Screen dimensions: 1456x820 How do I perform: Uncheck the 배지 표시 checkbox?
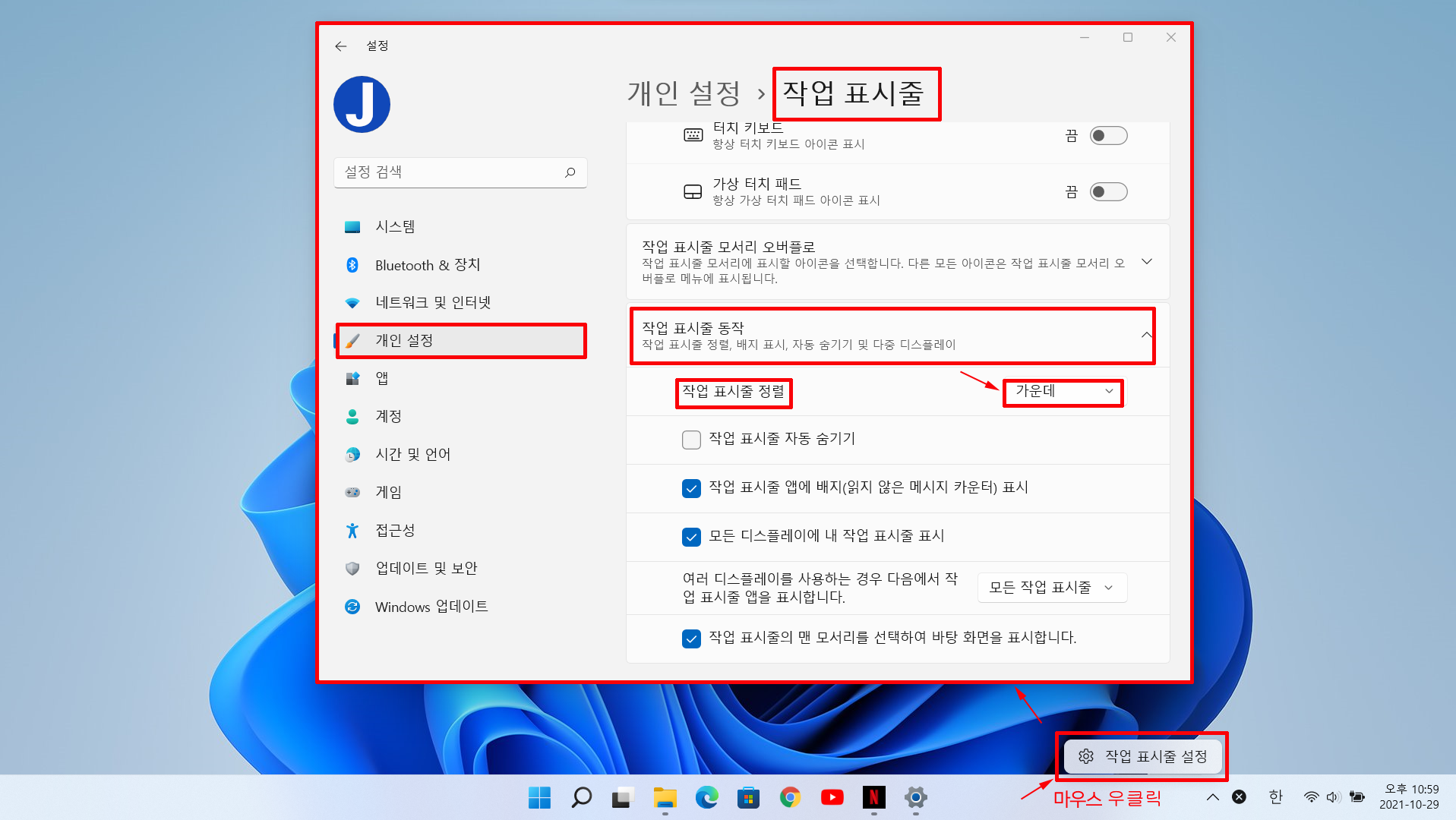tap(691, 488)
